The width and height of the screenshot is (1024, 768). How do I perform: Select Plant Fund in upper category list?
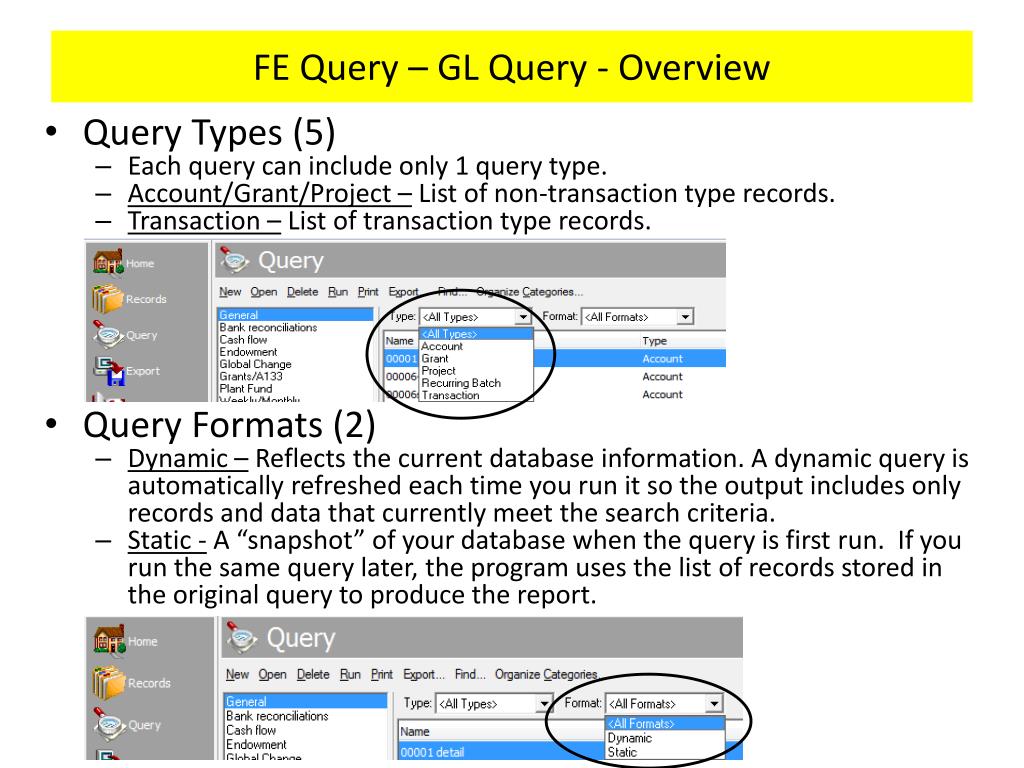pyautogui.click(x=246, y=388)
